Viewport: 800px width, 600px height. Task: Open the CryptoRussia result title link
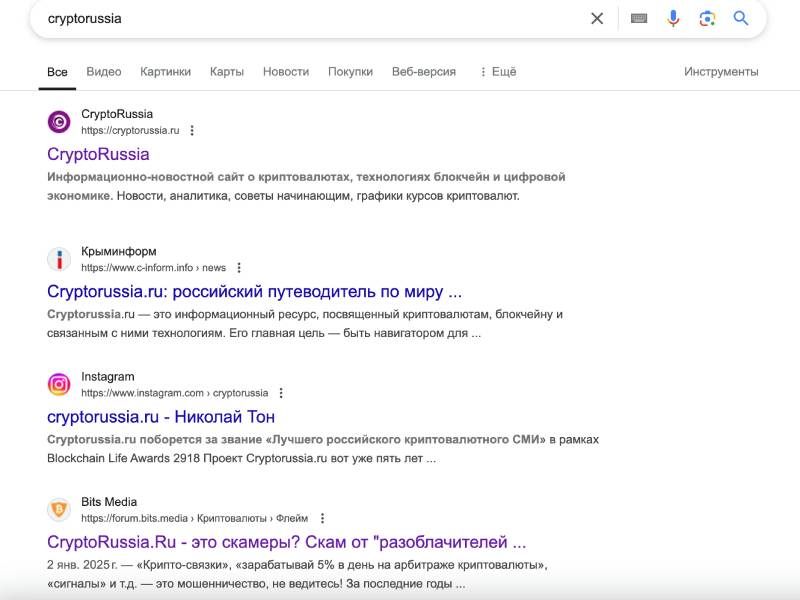tap(98, 154)
